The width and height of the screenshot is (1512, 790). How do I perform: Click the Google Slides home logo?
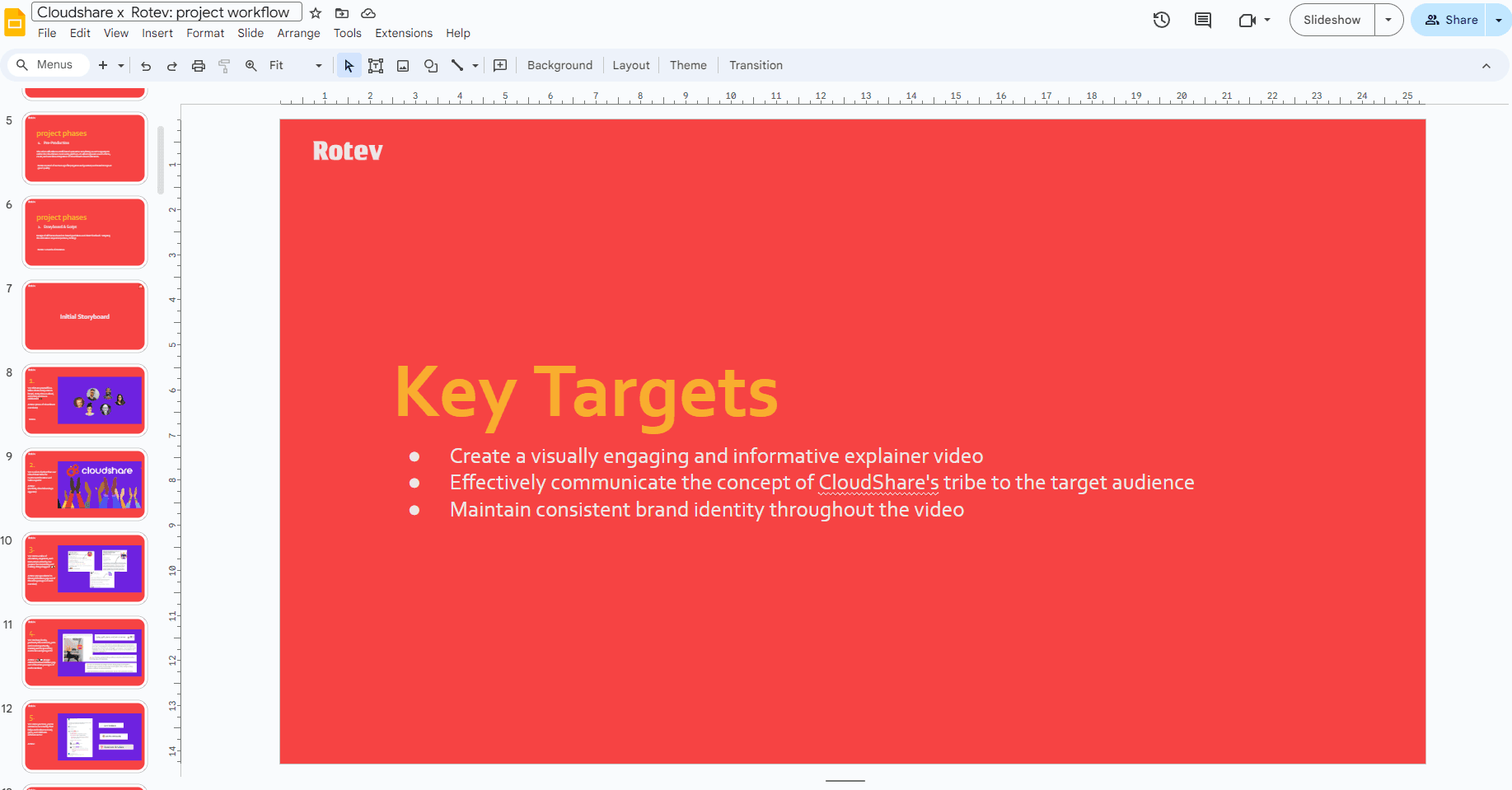point(15,22)
